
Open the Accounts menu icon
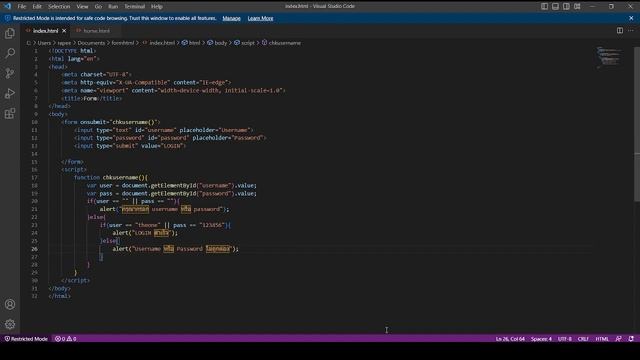point(10,304)
